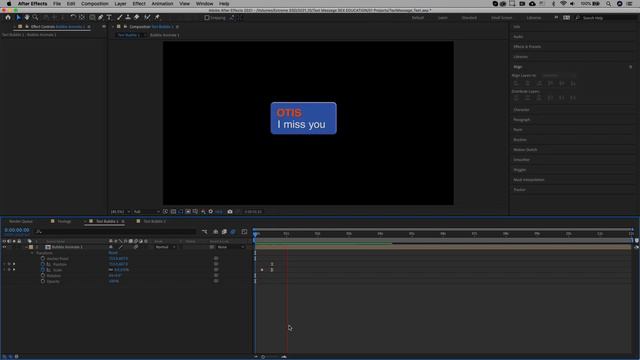Switch to Default workspace

click(418, 18)
